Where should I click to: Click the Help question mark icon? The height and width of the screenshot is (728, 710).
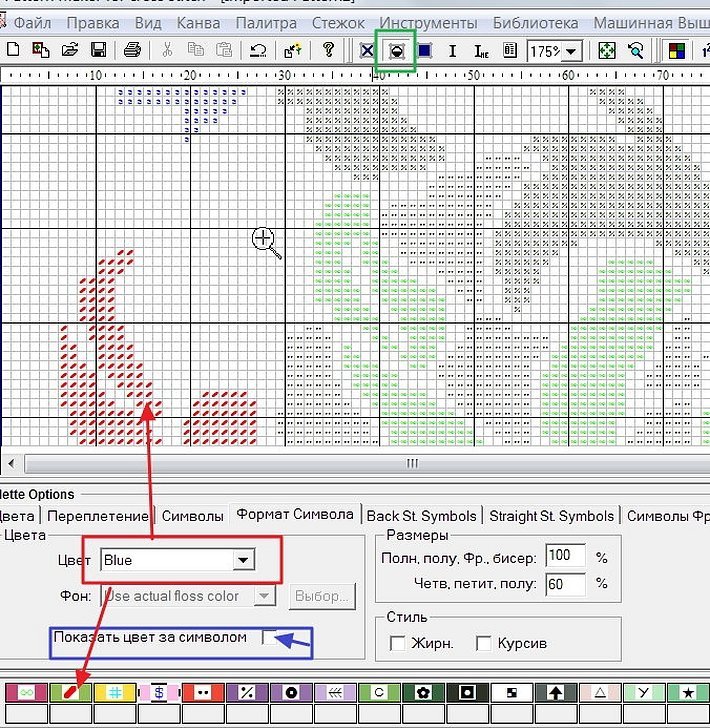328,50
